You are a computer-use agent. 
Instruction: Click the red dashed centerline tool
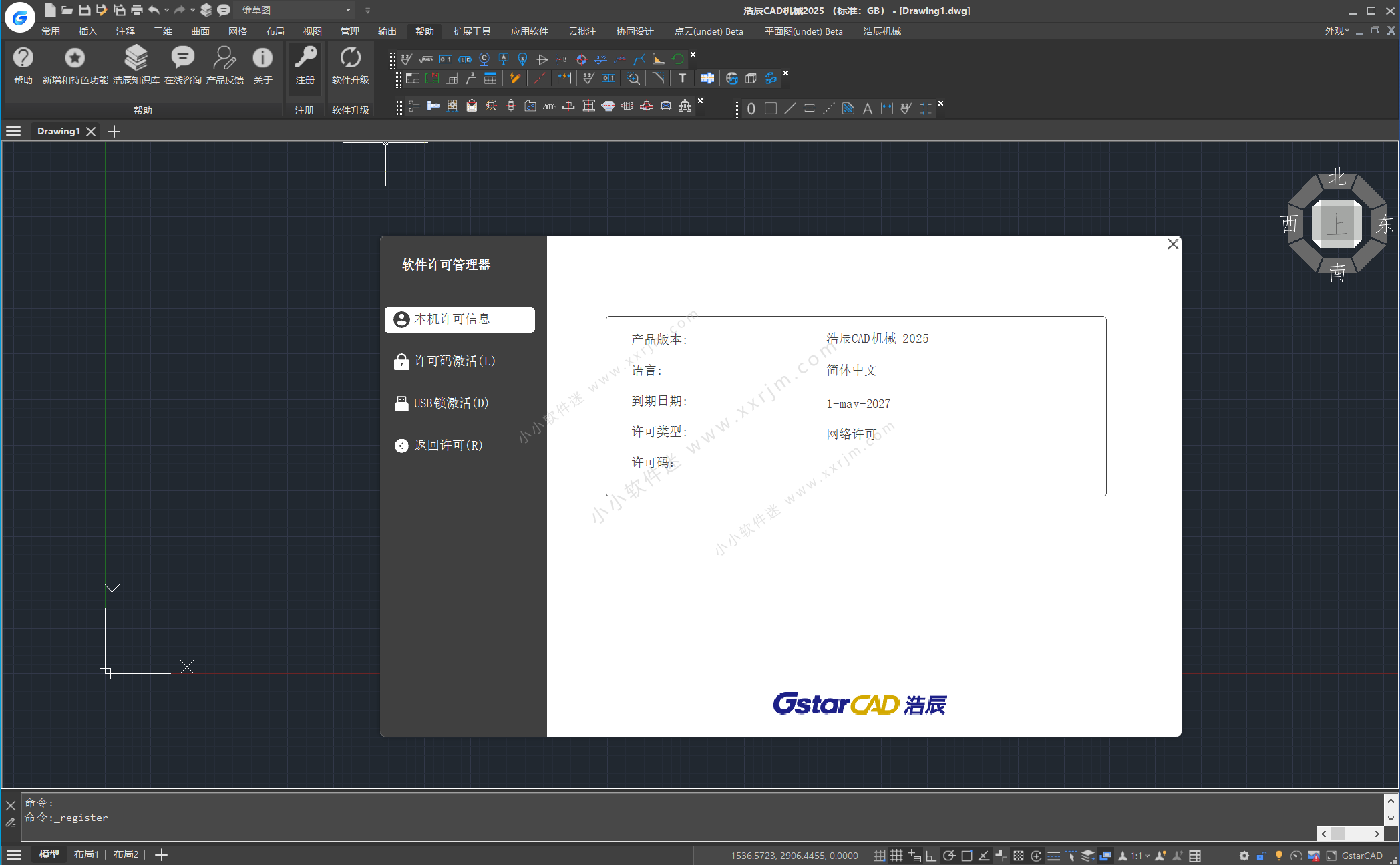point(540,79)
